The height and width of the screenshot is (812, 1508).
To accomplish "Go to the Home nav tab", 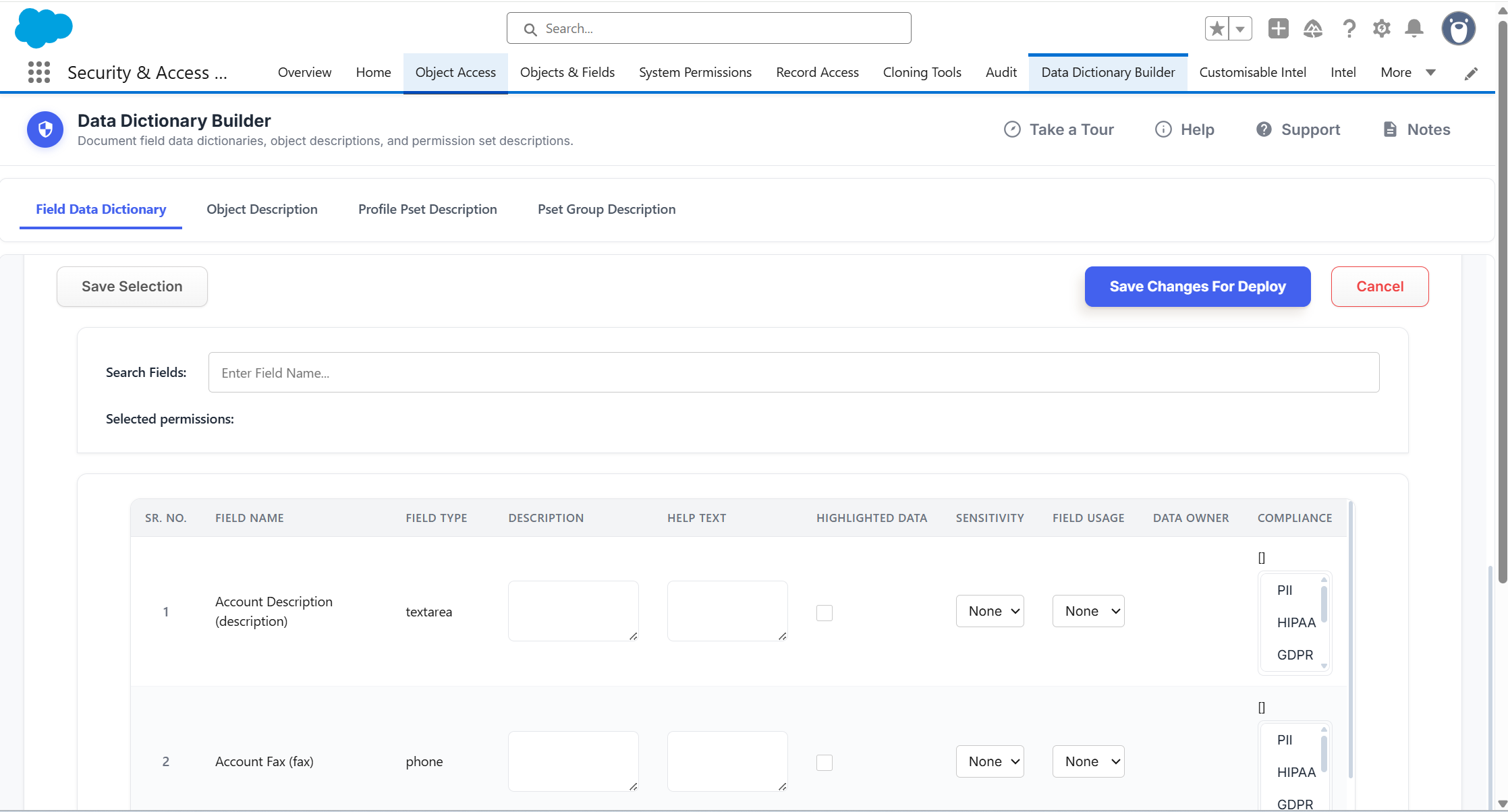I will pyautogui.click(x=373, y=72).
